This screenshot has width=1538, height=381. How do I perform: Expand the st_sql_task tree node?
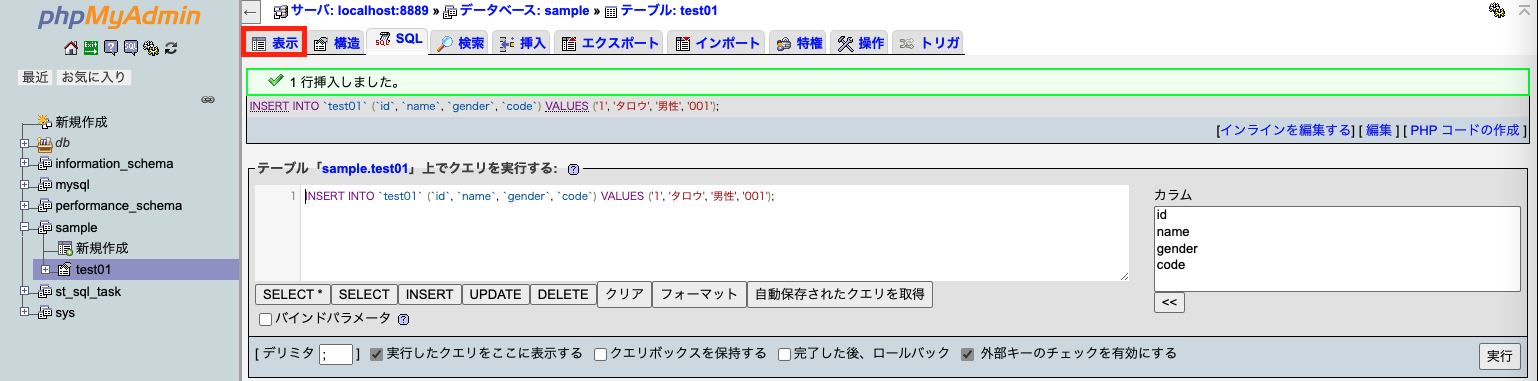(x=25, y=291)
